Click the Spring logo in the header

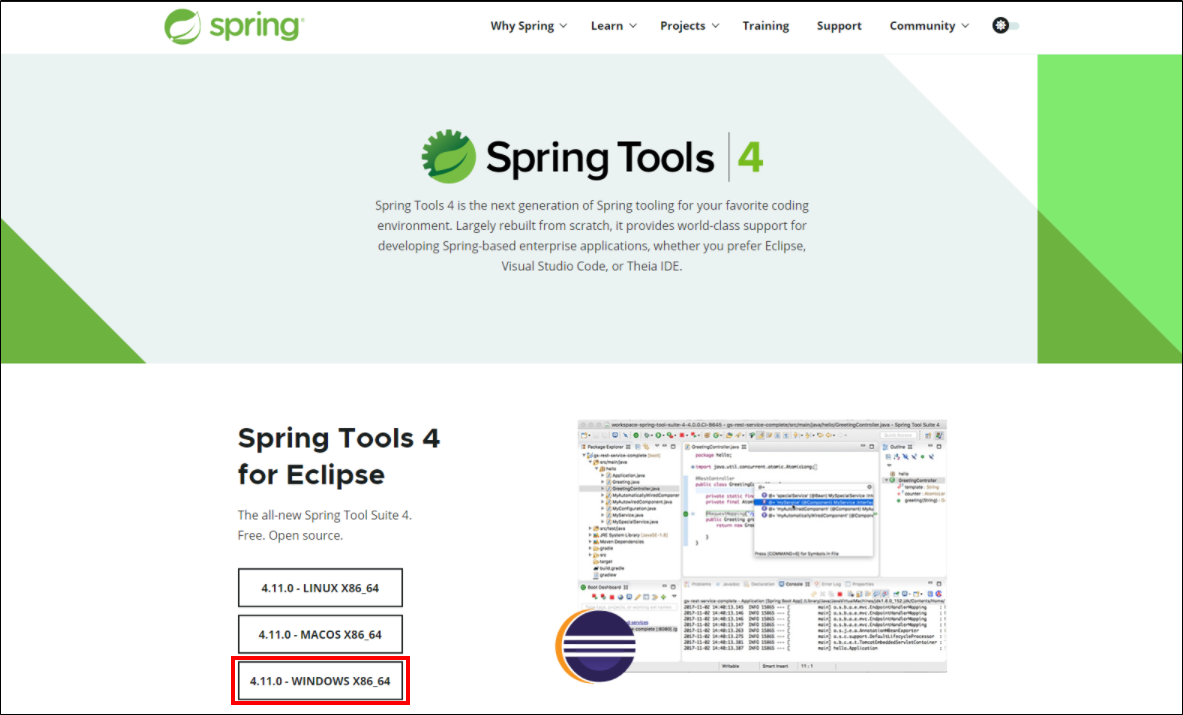coord(235,26)
